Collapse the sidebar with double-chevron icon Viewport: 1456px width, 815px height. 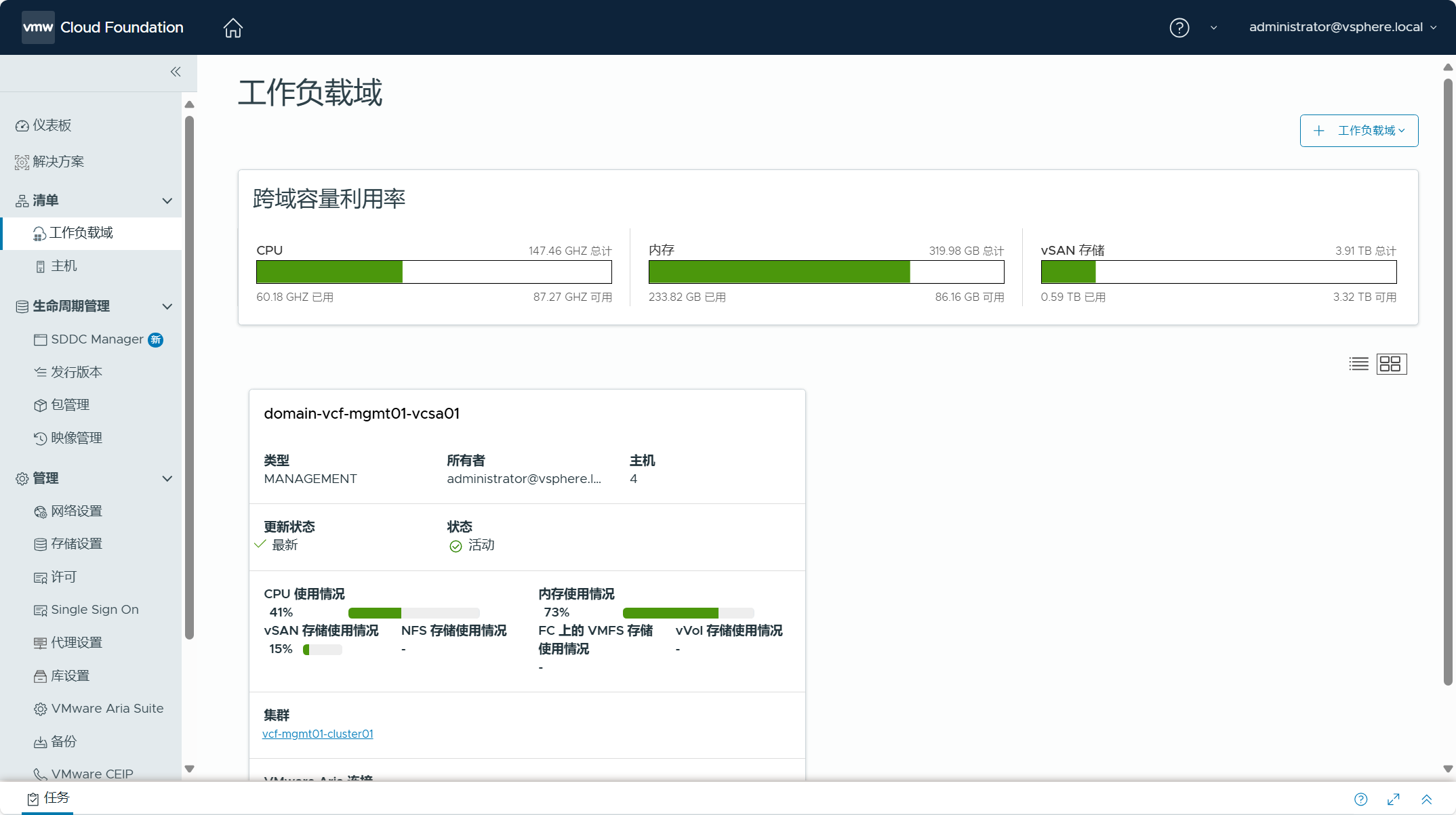tap(176, 72)
